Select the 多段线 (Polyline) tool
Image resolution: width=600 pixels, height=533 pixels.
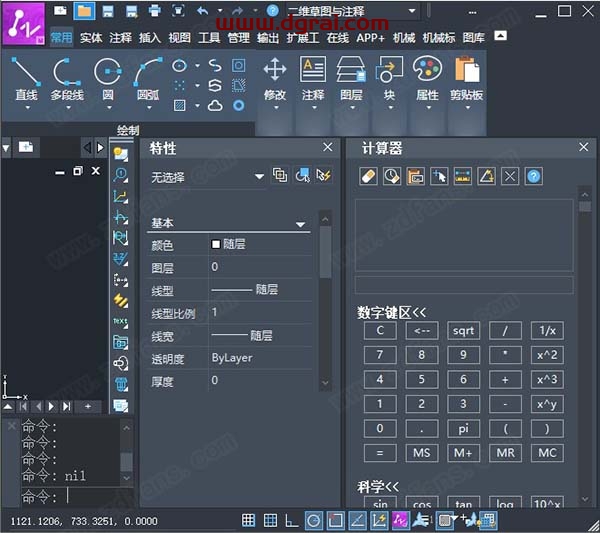click(67, 78)
